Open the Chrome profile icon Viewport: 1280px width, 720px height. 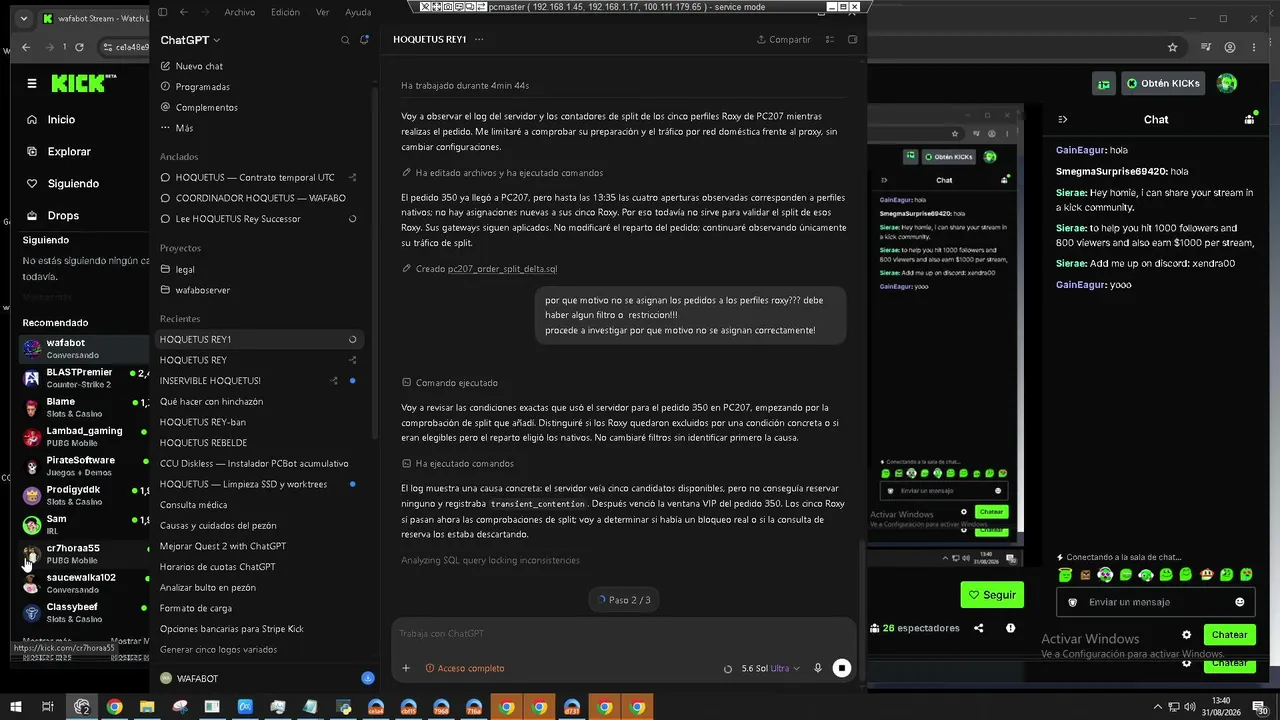[x=1231, y=47]
